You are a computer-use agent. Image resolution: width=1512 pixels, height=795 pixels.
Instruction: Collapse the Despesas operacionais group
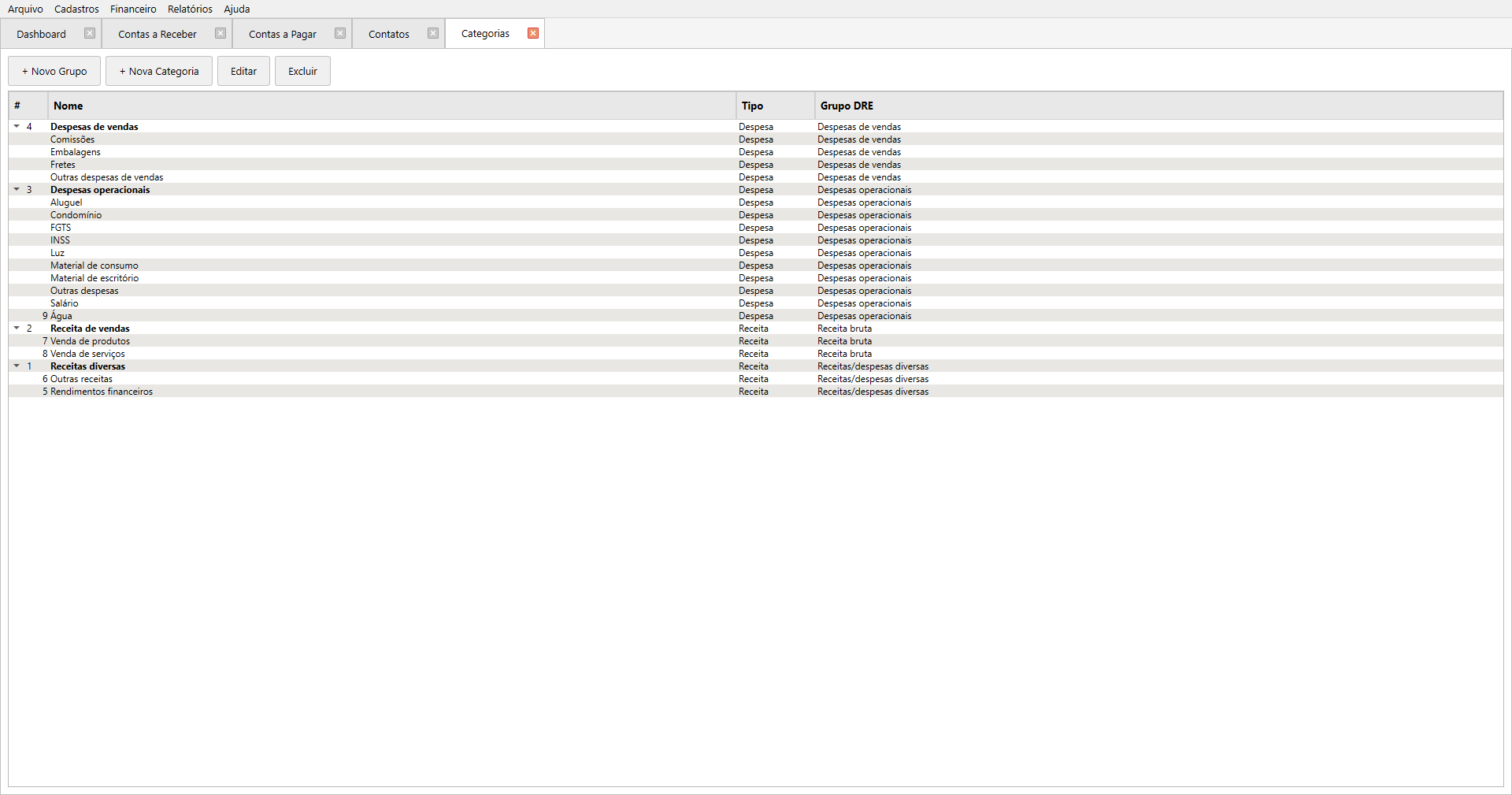click(x=17, y=189)
